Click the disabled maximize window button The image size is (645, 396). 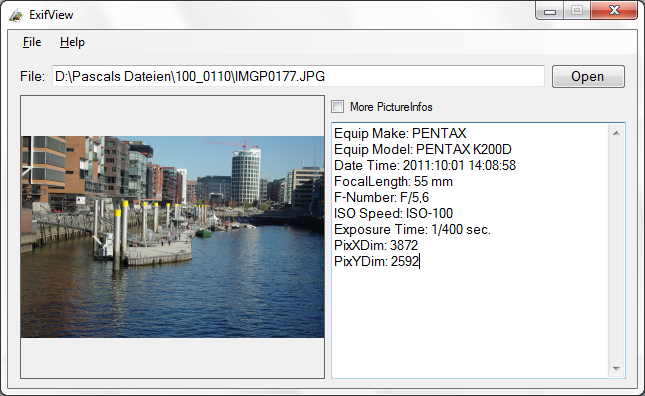pyautogui.click(x=577, y=11)
